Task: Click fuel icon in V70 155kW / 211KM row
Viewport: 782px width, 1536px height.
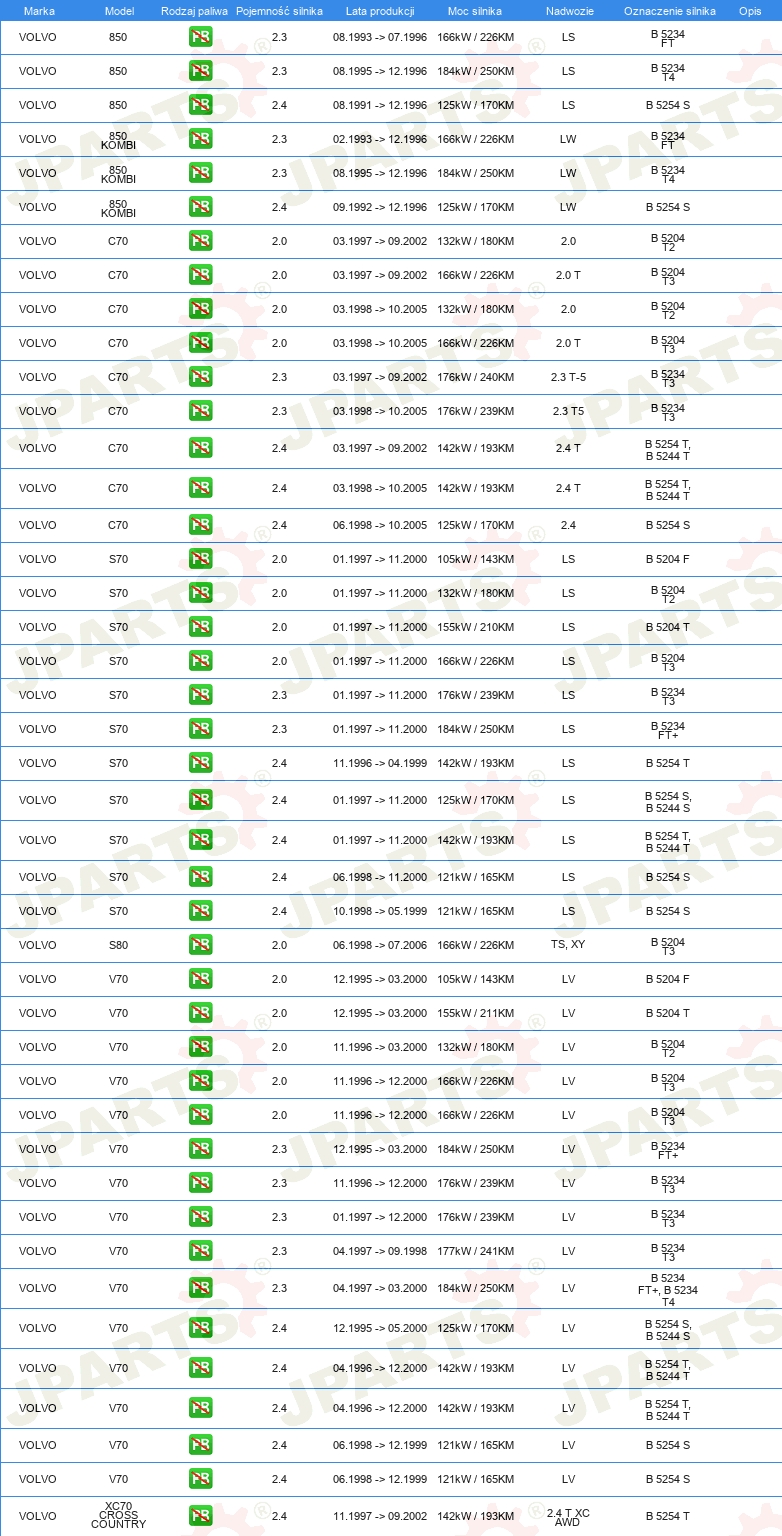Action: pos(200,1014)
